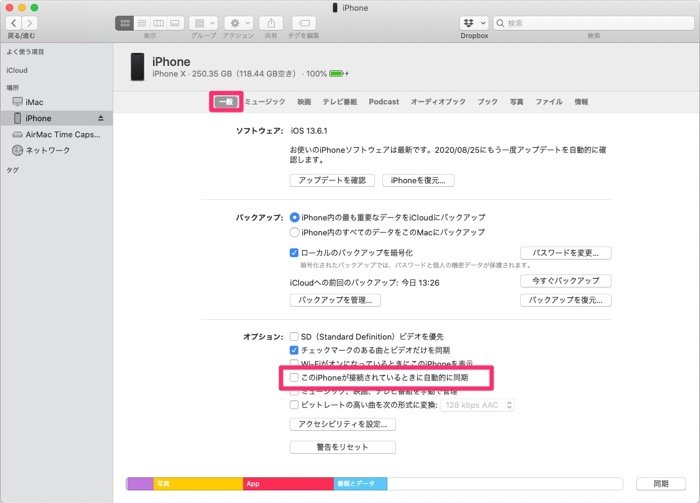Click the red App storage segment

288,484
